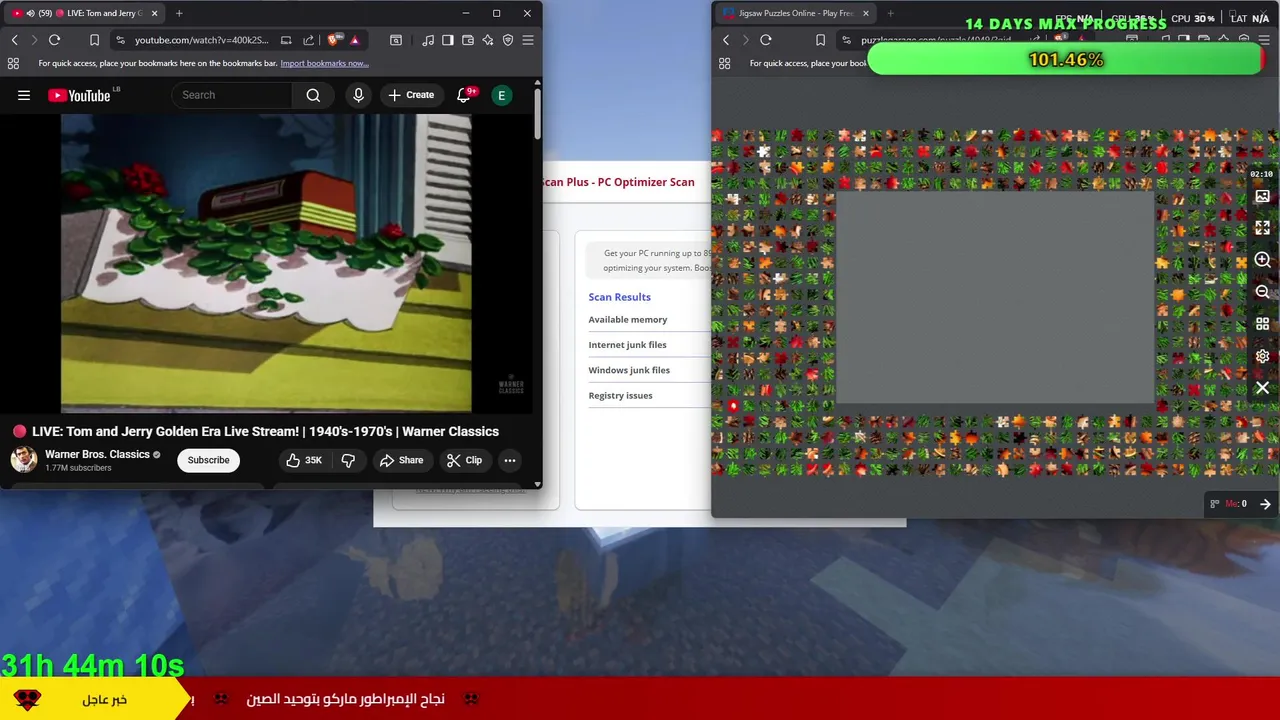Viewport: 1280px width, 720px height.
Task: Open jigsaw puzzle settings gear
Action: [1262, 356]
